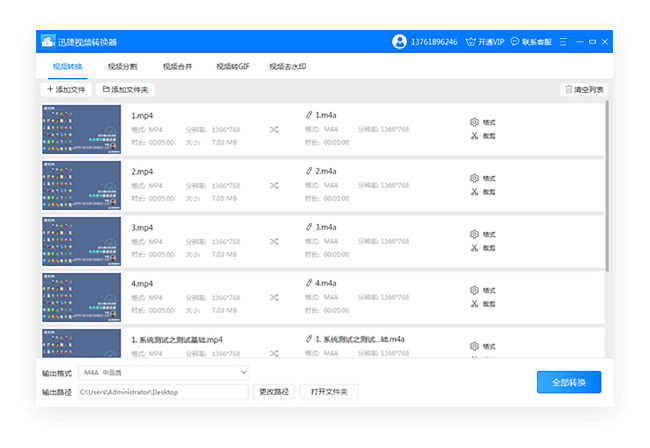The width and height of the screenshot is (650, 448).
Task: Click the file name 2.mp4
Action: pyautogui.click(x=142, y=172)
